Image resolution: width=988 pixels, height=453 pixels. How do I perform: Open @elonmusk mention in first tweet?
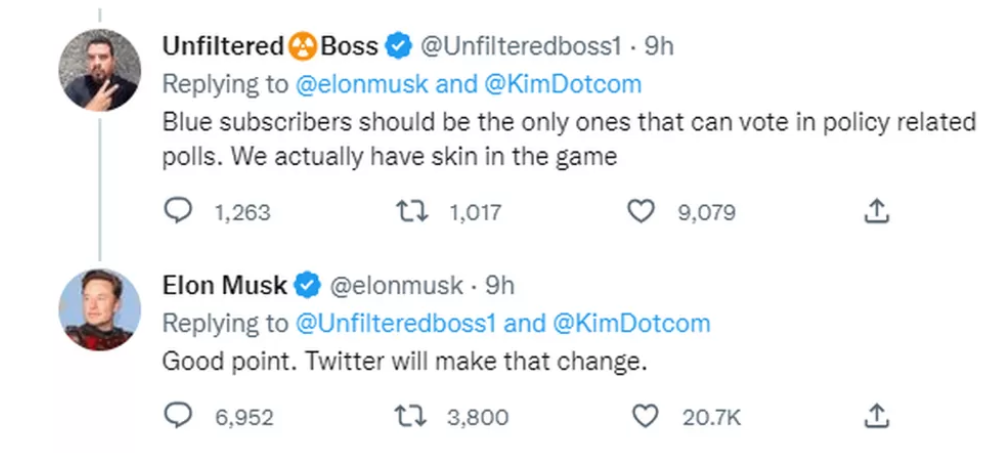coord(362,84)
